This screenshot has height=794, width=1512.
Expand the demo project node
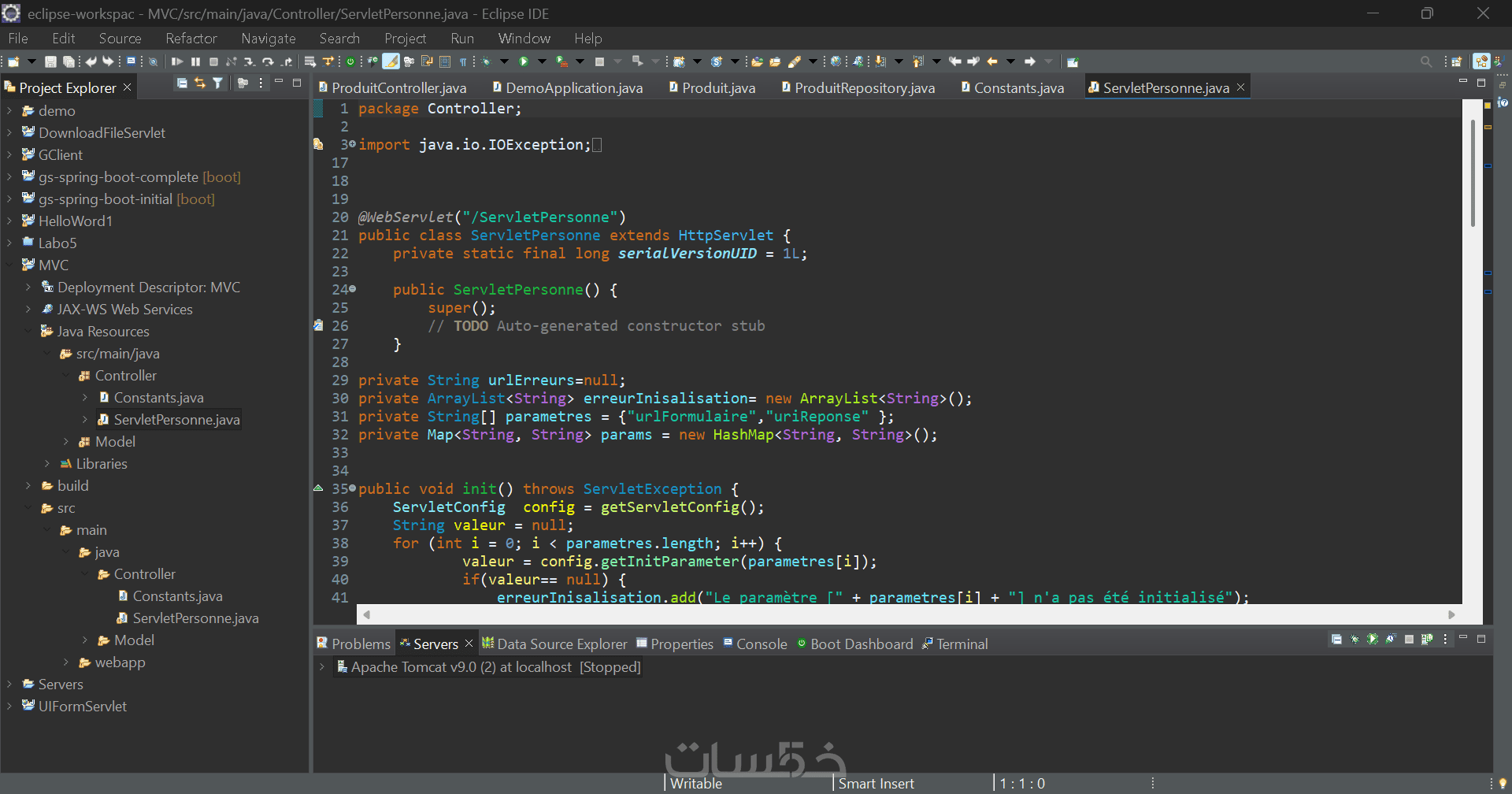coord(9,111)
